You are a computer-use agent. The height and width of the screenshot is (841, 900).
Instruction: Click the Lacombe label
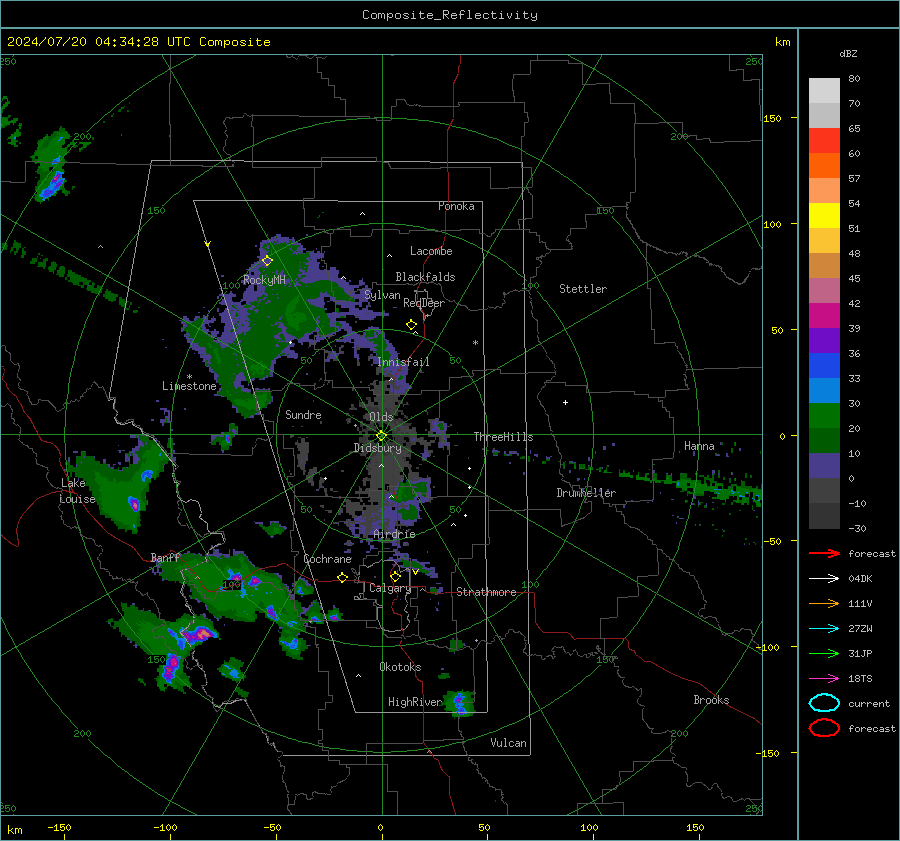pos(431,251)
